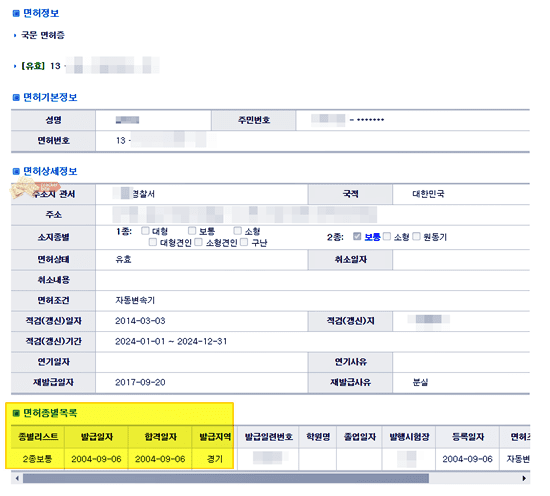The height and width of the screenshot is (496, 550).
Task: Click the 연기일자 label cell
Action: pyautogui.click(x=53, y=362)
